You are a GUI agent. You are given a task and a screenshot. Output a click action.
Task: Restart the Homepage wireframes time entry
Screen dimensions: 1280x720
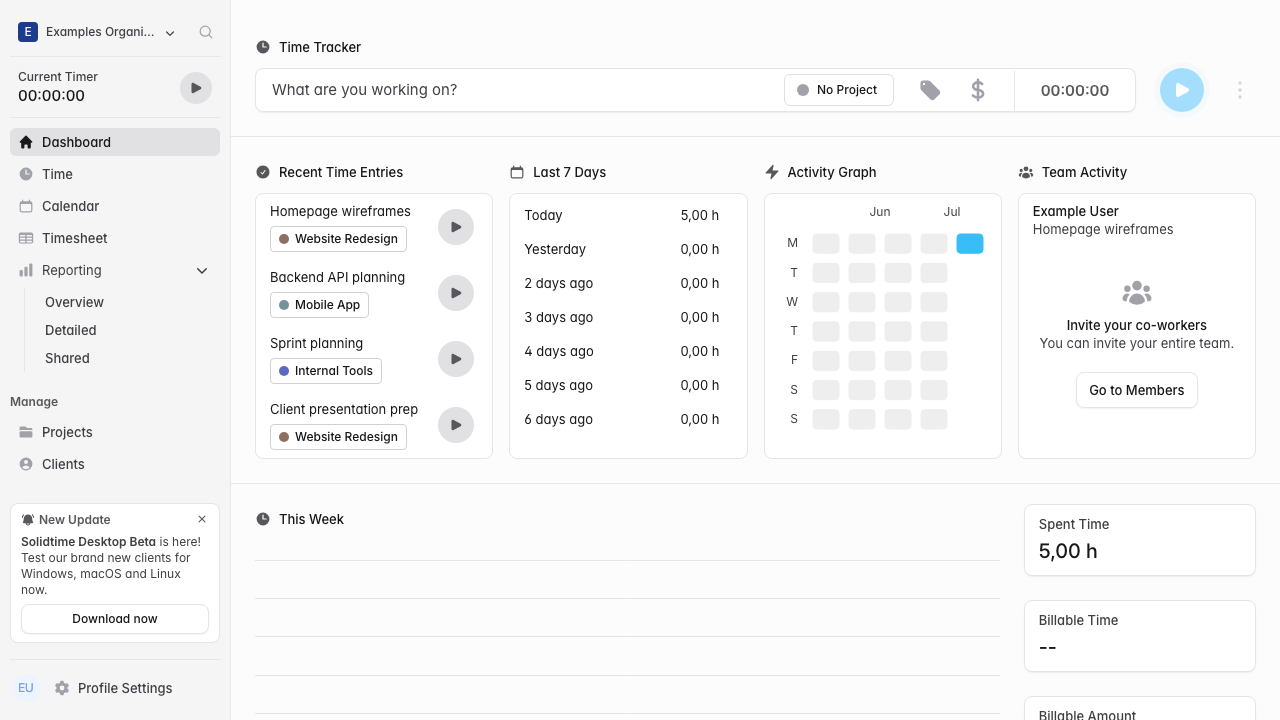(x=456, y=227)
